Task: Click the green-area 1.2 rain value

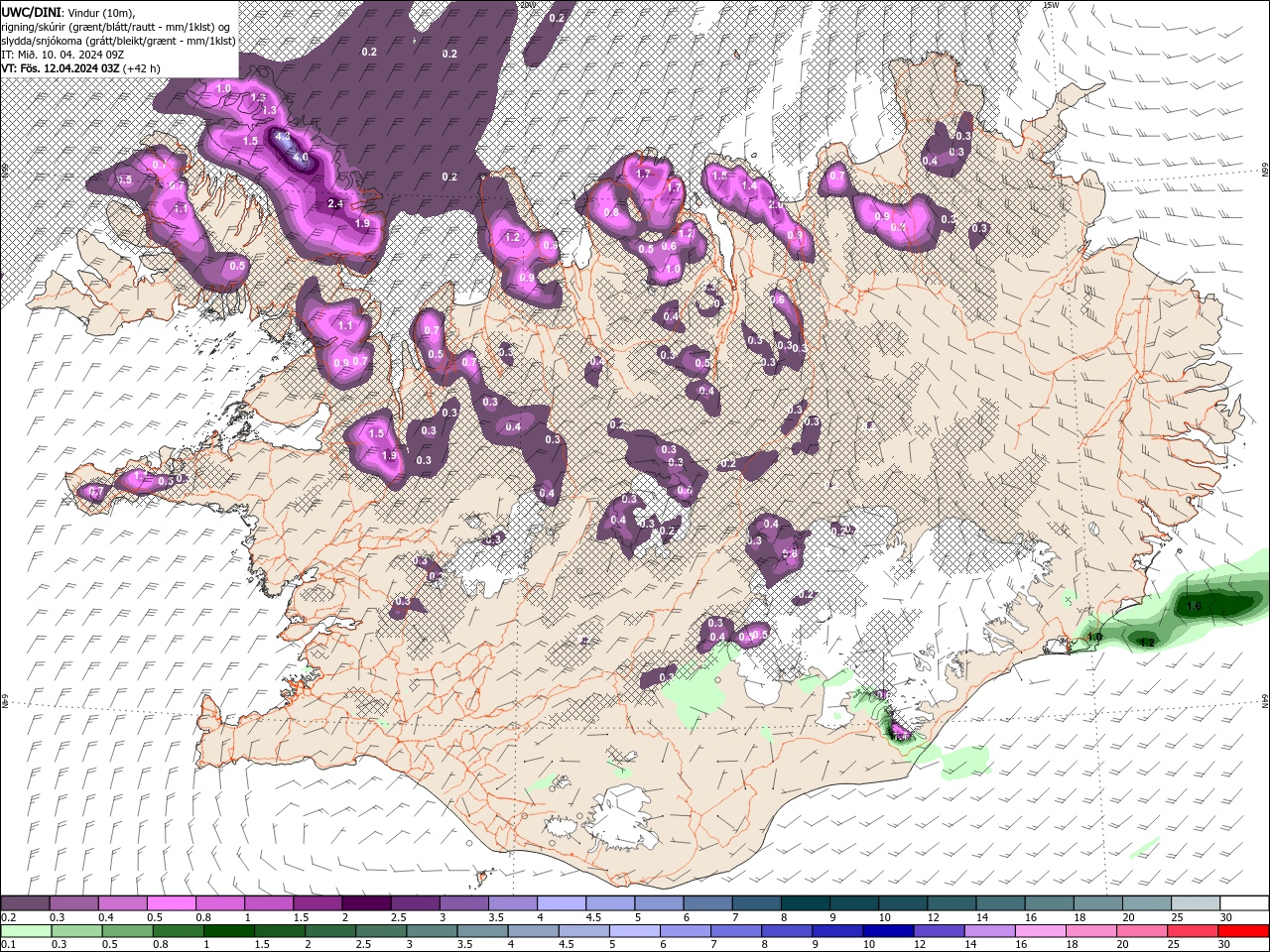Action: point(1147,643)
